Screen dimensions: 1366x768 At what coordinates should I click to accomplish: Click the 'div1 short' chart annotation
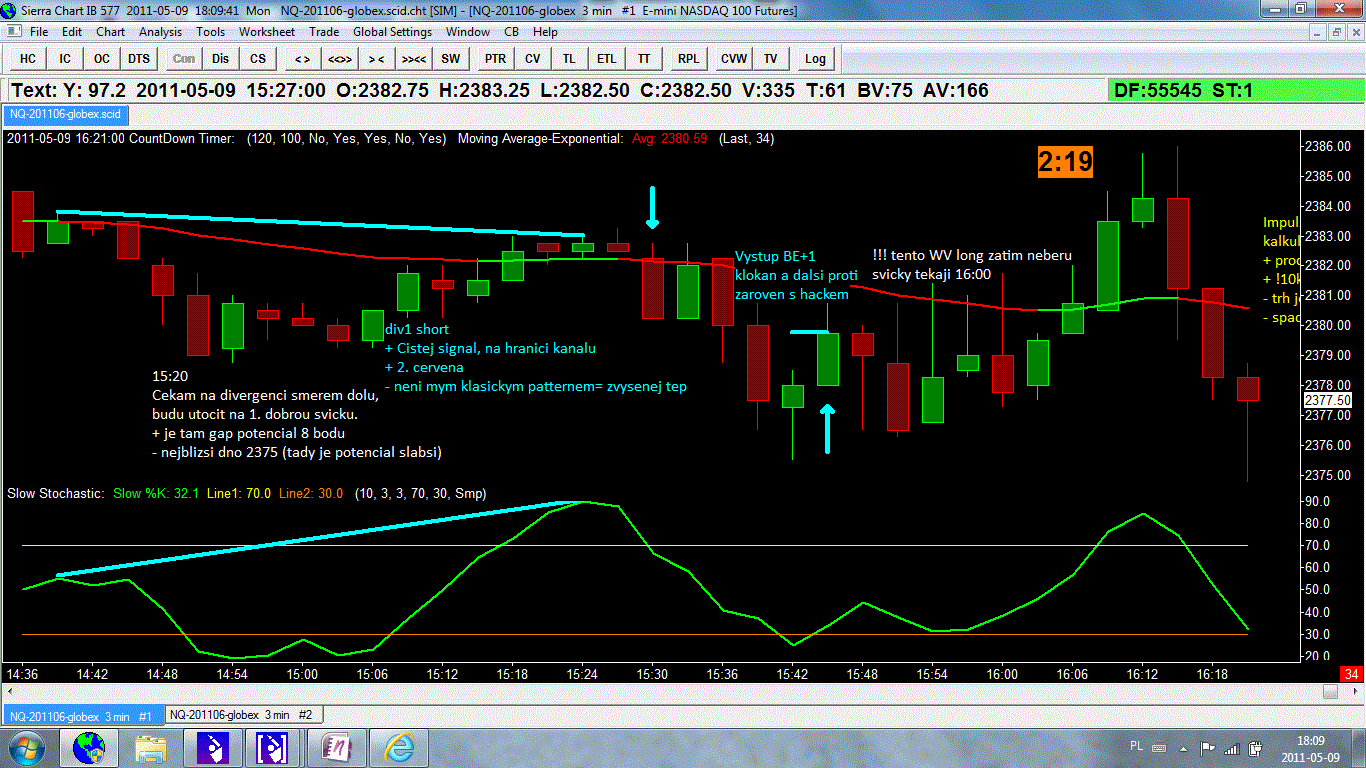pos(417,329)
